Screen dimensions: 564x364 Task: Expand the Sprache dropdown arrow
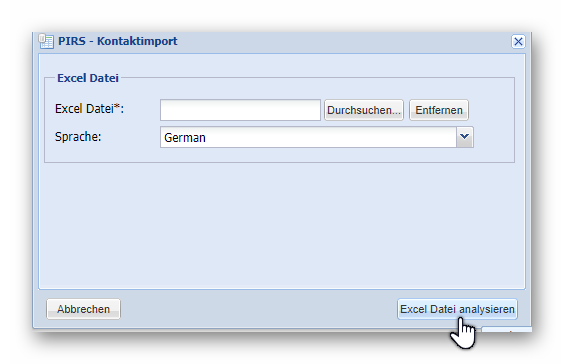tap(465, 137)
